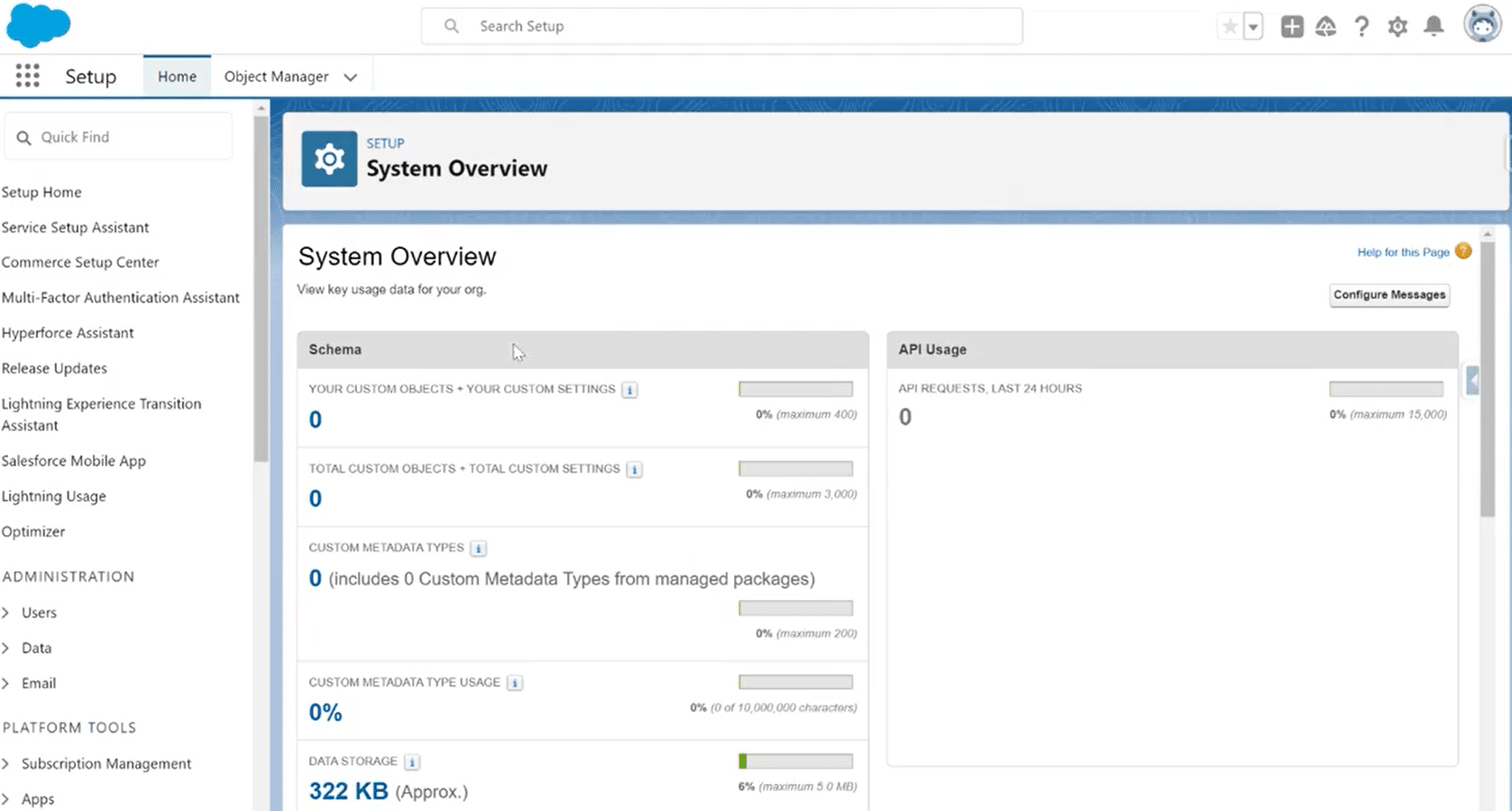Focus the Quick Find field
The height and width of the screenshot is (811, 1512).
[118, 137]
